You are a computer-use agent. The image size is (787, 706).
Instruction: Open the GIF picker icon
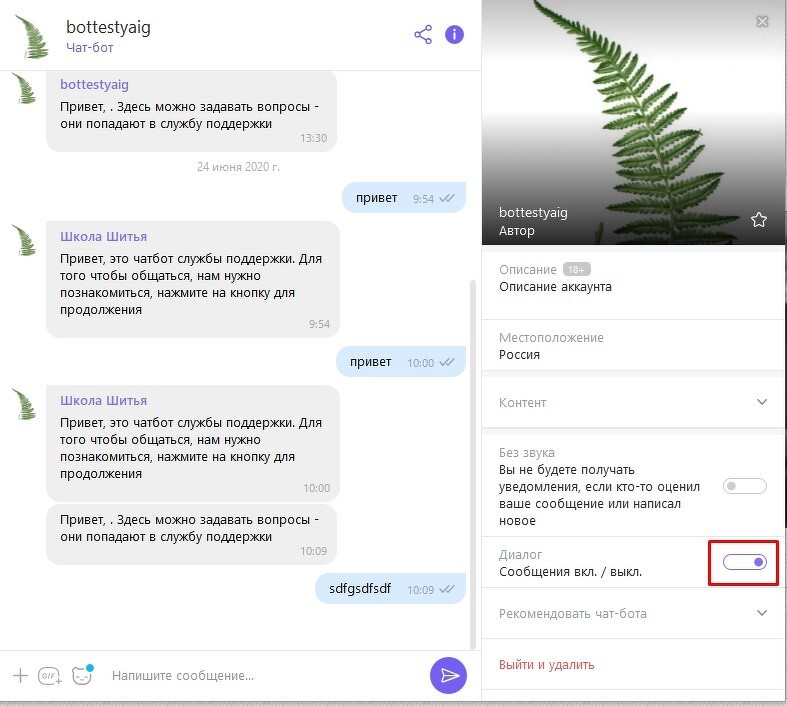(50, 675)
